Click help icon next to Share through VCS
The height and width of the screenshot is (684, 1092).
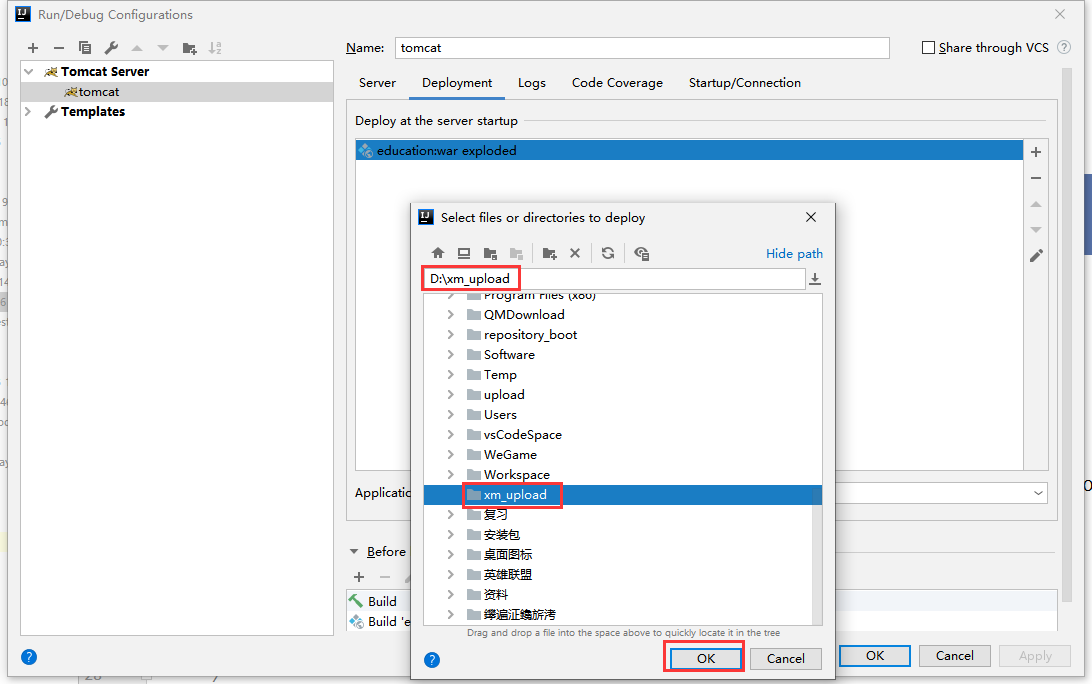point(1063,47)
